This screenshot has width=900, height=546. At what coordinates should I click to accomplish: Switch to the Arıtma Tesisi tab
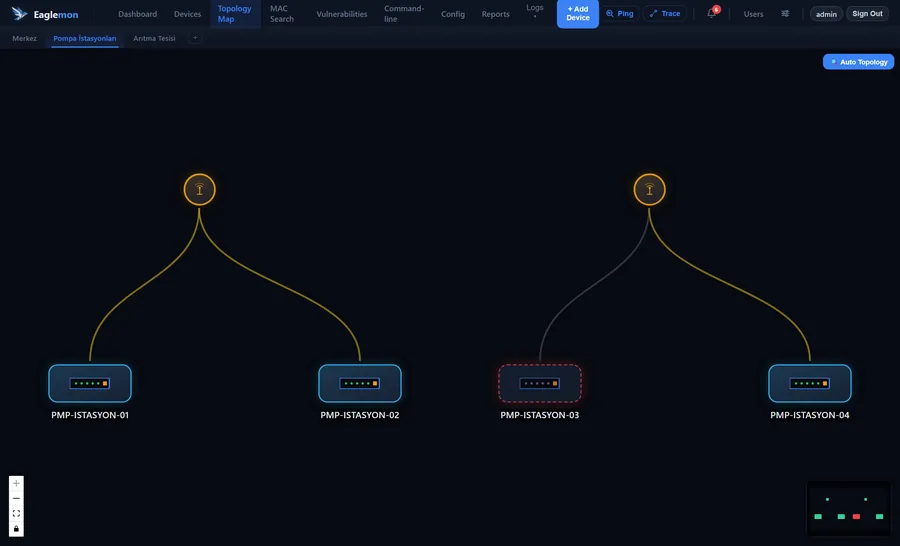(x=154, y=38)
